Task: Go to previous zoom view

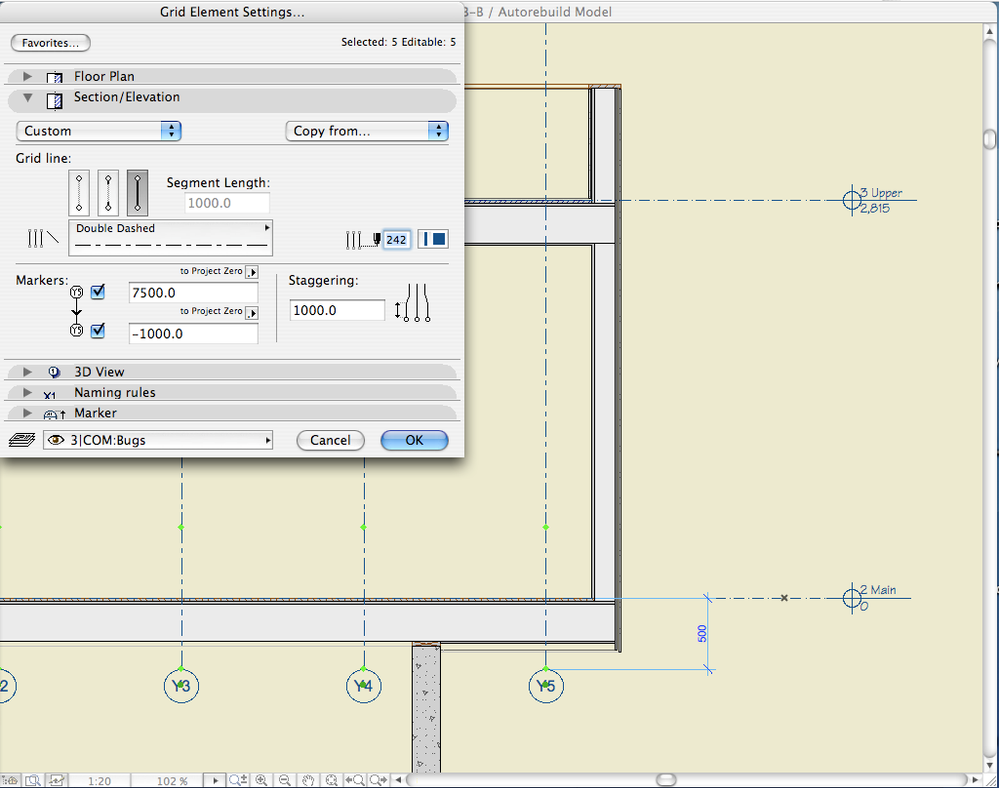Action: tap(355, 780)
